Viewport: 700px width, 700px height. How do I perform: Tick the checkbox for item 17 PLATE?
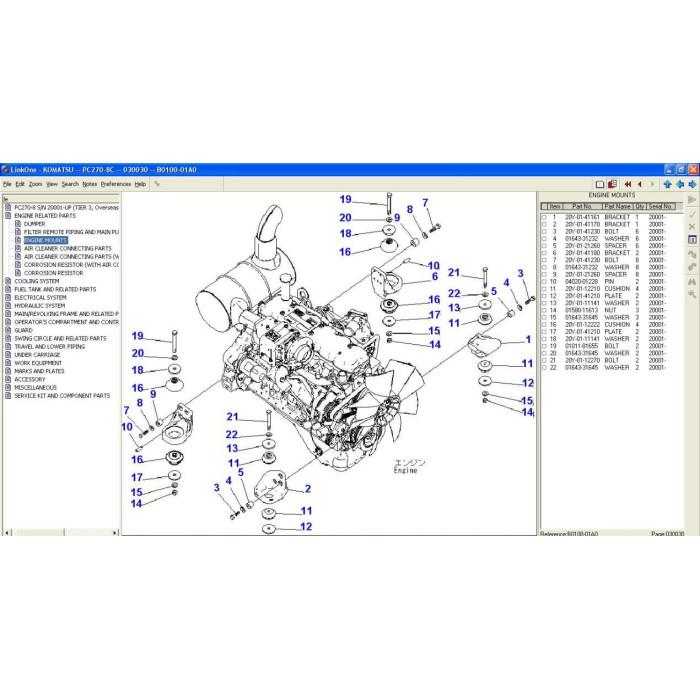[544, 332]
